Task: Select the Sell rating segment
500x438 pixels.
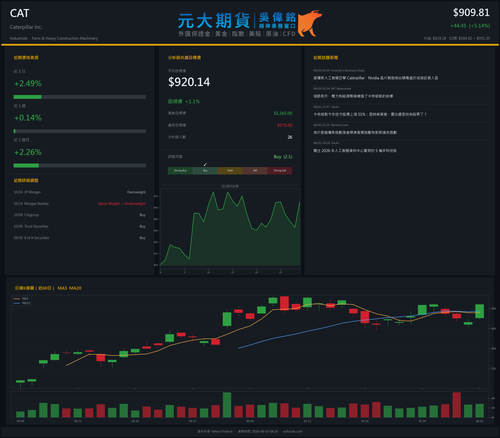Action: pyautogui.click(x=255, y=171)
